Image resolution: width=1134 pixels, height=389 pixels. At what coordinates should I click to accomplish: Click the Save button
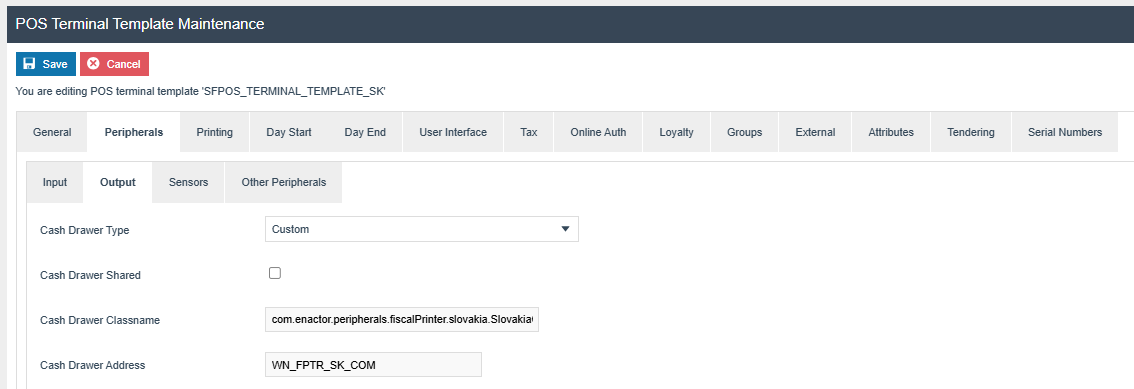[46, 64]
